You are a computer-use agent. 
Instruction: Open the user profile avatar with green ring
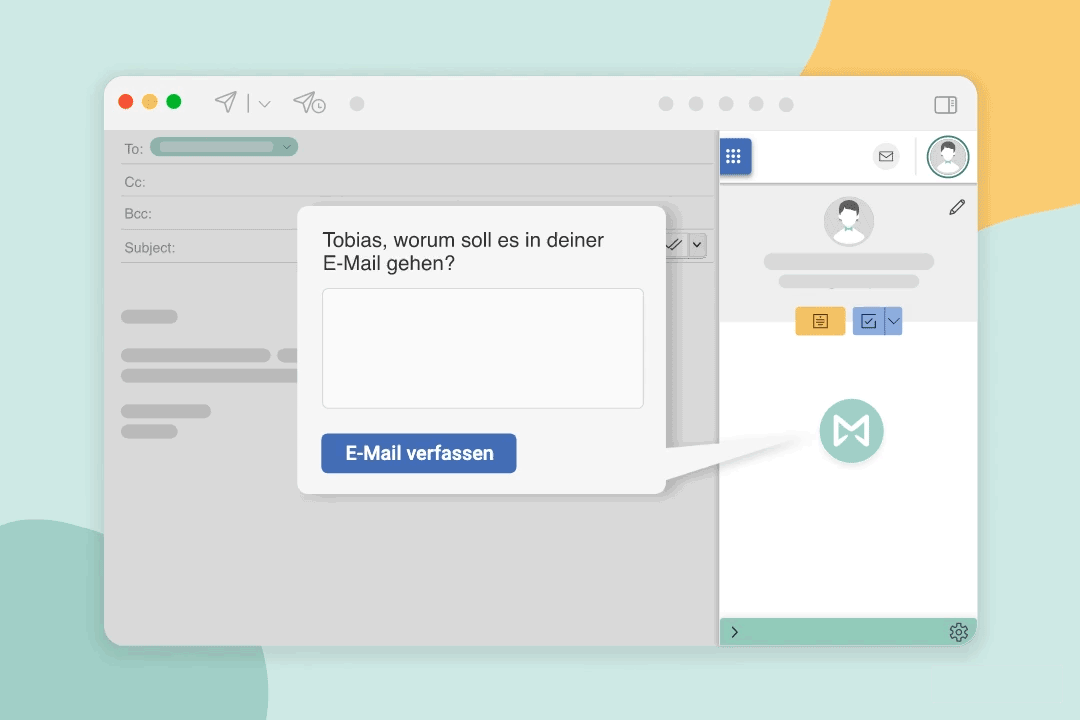[x=948, y=157]
